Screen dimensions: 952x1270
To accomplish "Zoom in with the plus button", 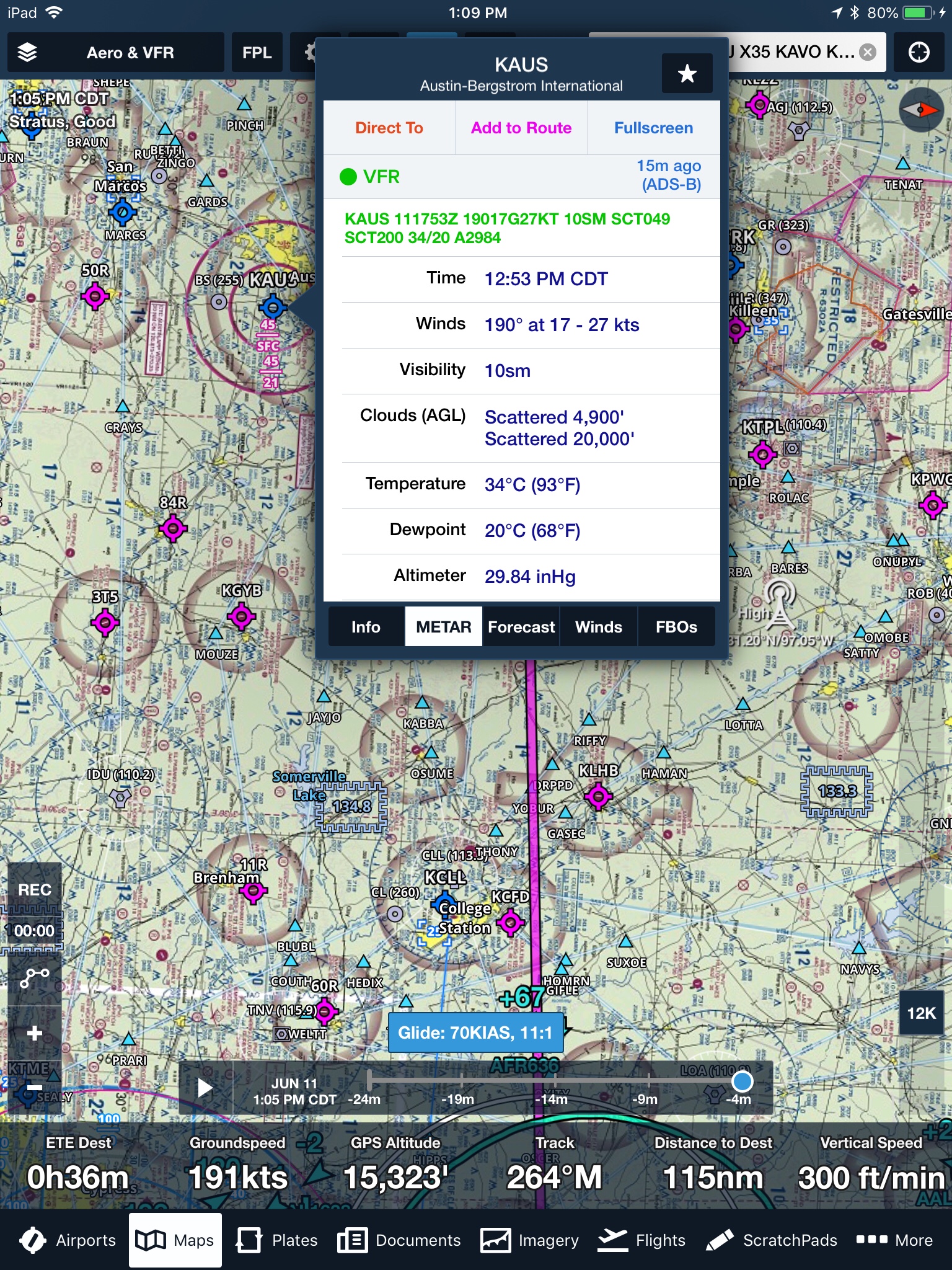I will [x=35, y=1033].
